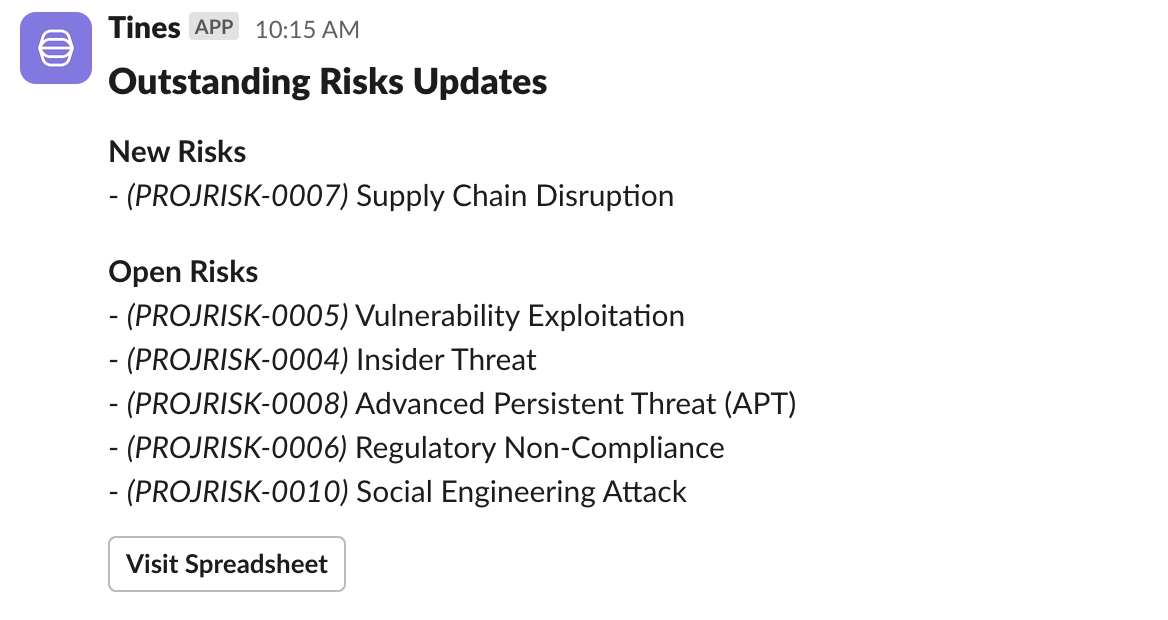
Task: Open the 10:15 AM message timestamp
Action: [x=307, y=30]
